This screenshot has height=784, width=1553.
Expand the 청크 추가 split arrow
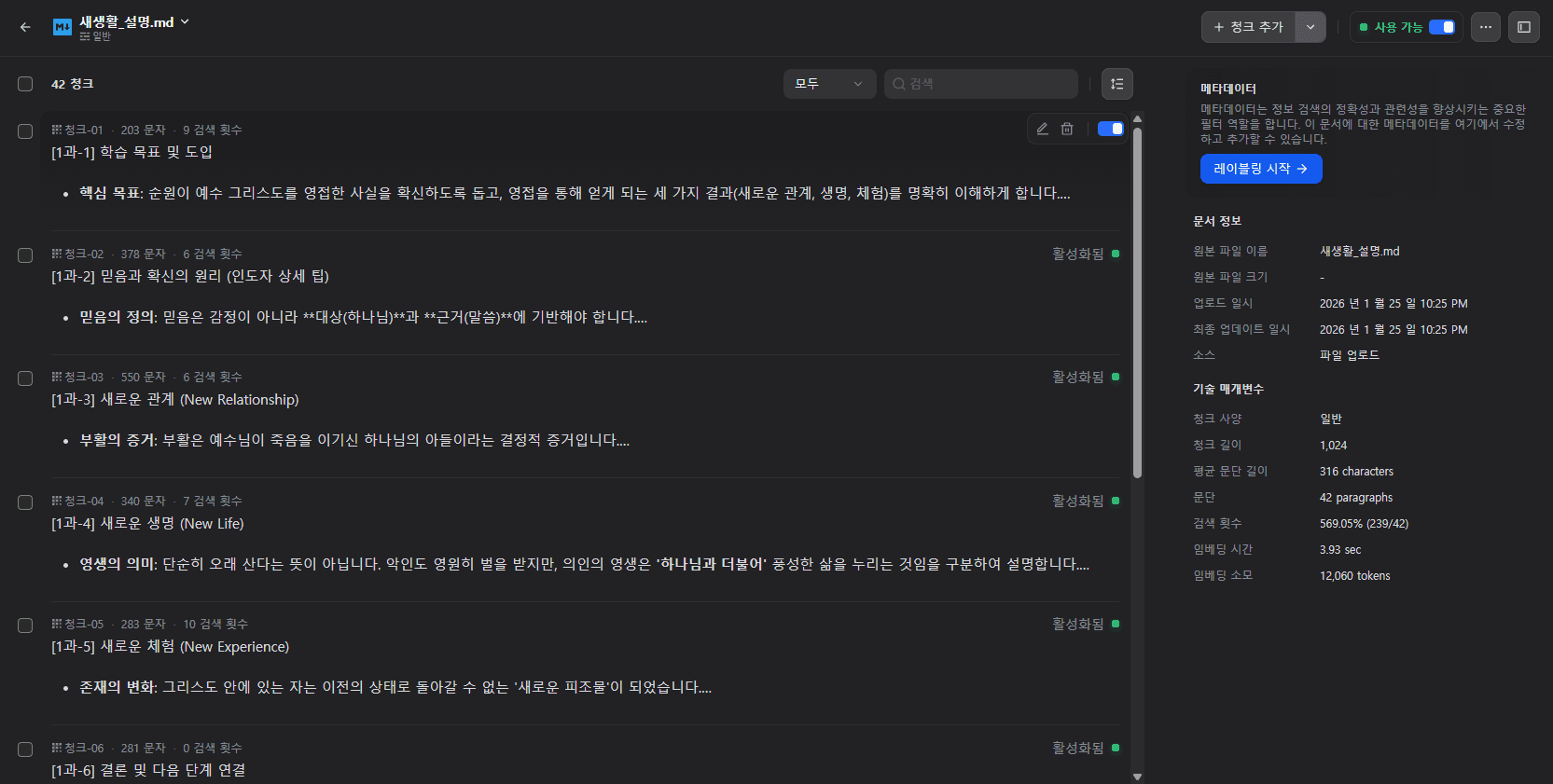tap(1310, 27)
